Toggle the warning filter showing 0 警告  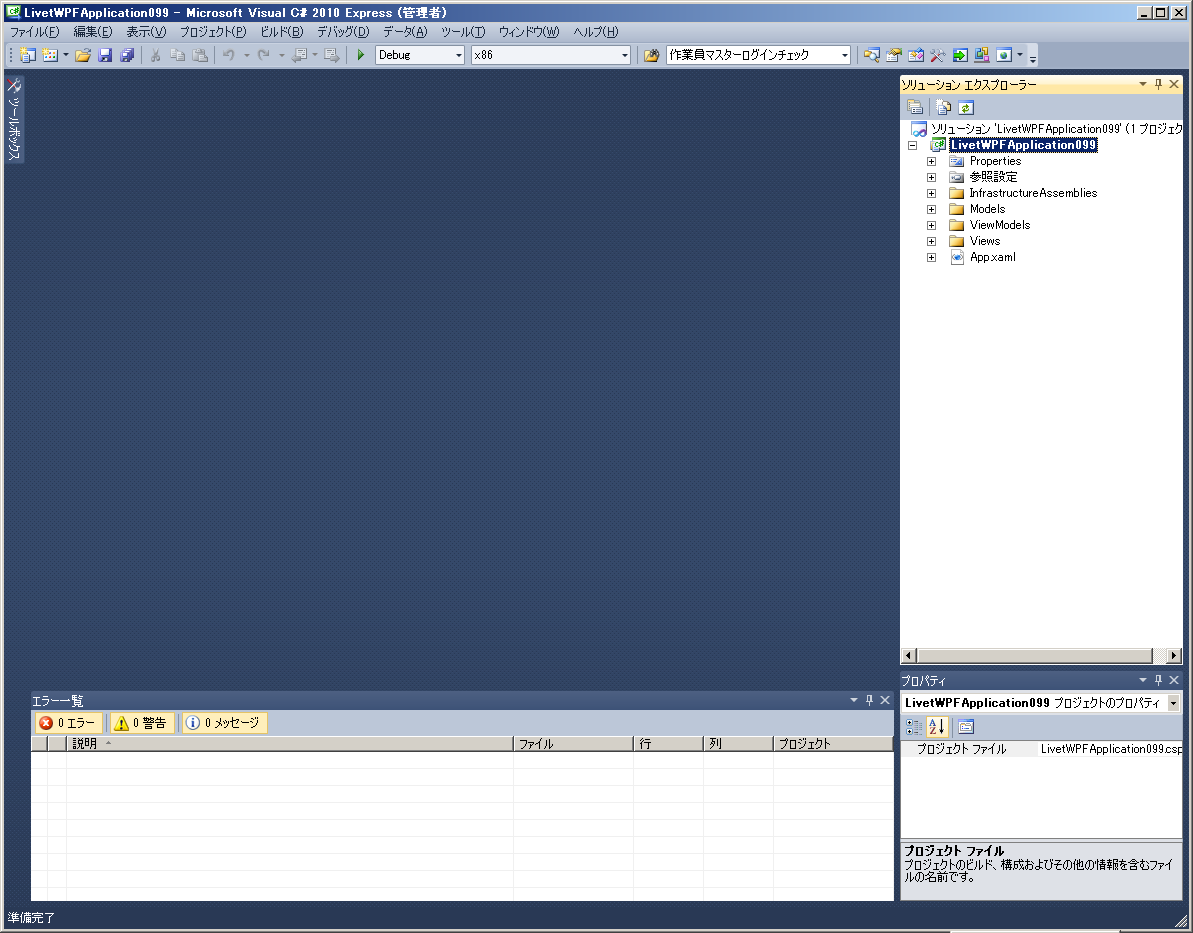[142, 723]
